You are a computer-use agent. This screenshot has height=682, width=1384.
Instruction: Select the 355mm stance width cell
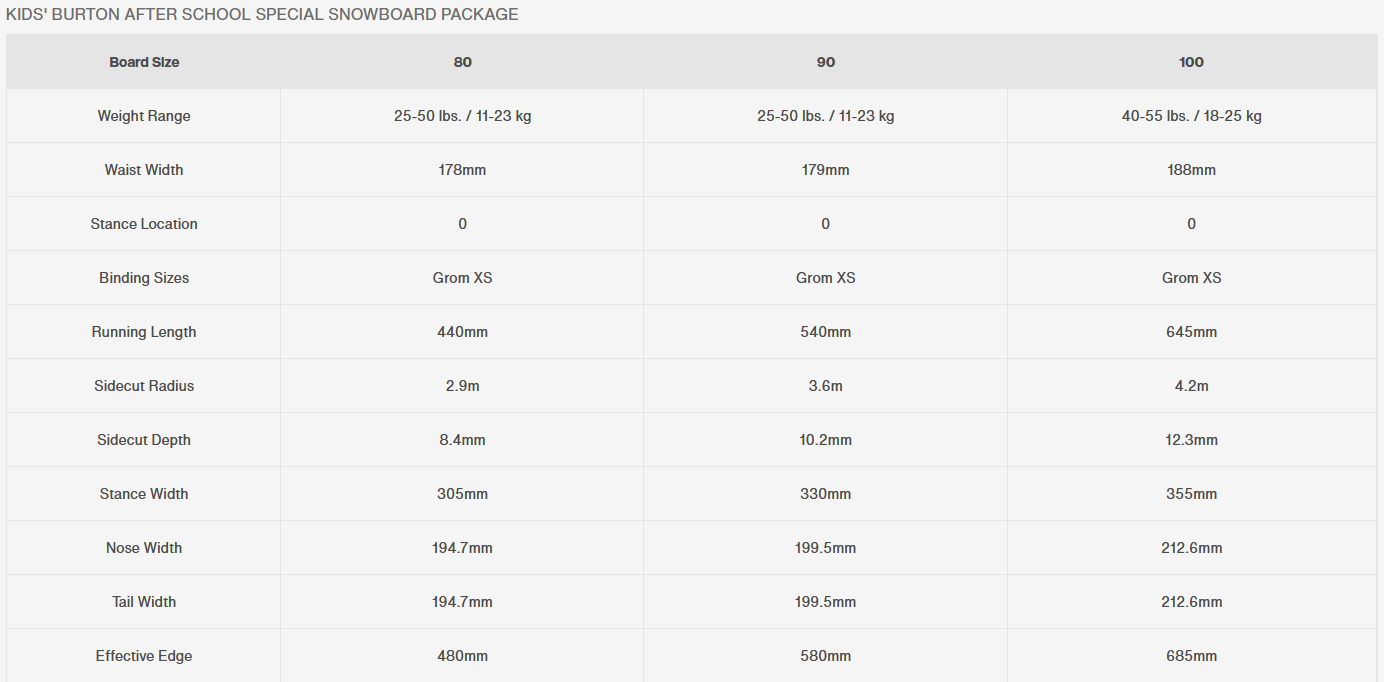click(x=1191, y=494)
